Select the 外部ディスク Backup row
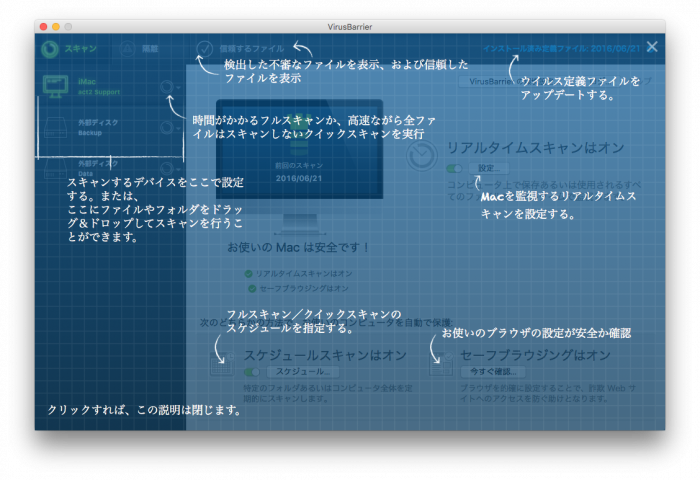700x480 pixels. point(110,128)
